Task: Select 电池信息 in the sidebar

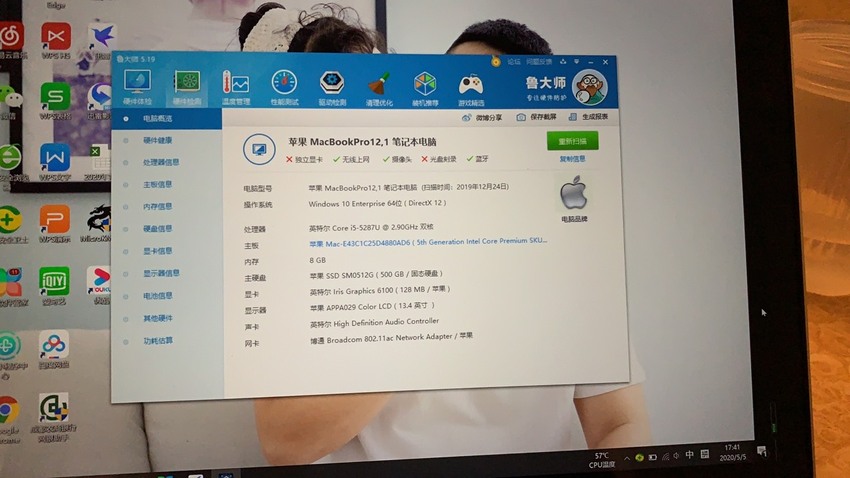Action: click(157, 296)
